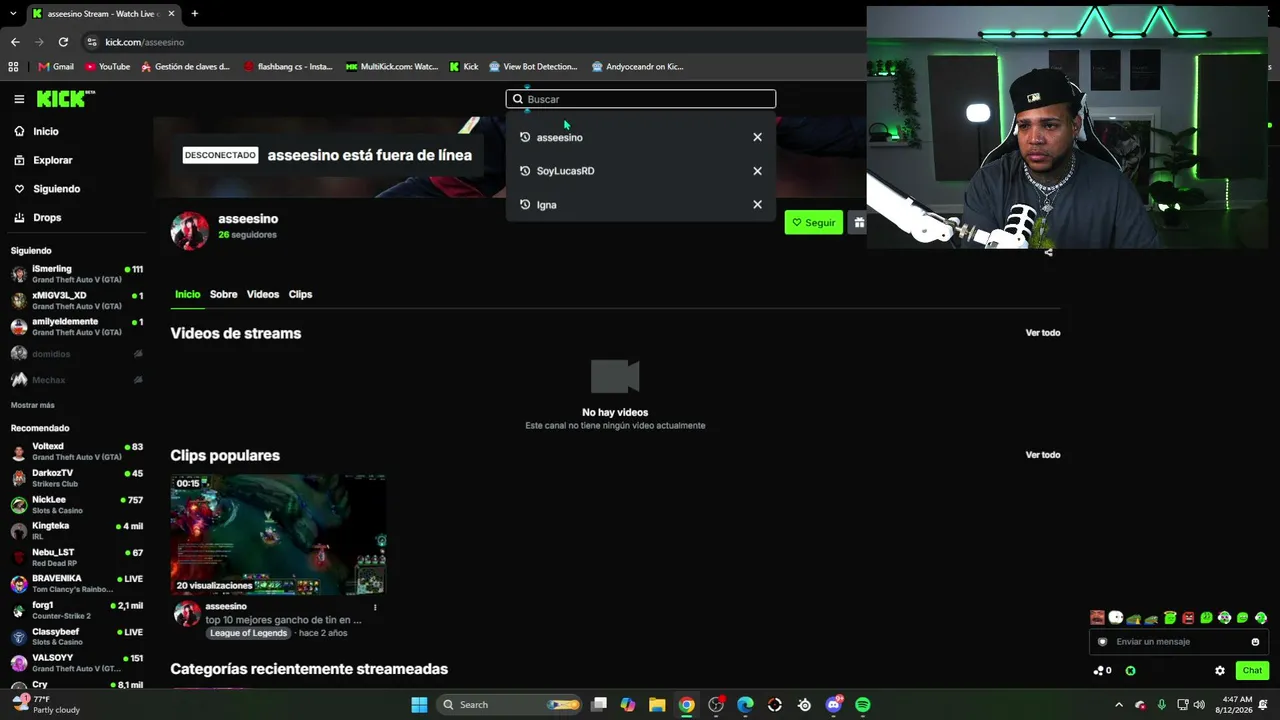This screenshot has width=1280, height=720.
Task: Open the View Bot Detection bookmark
Action: point(533,67)
